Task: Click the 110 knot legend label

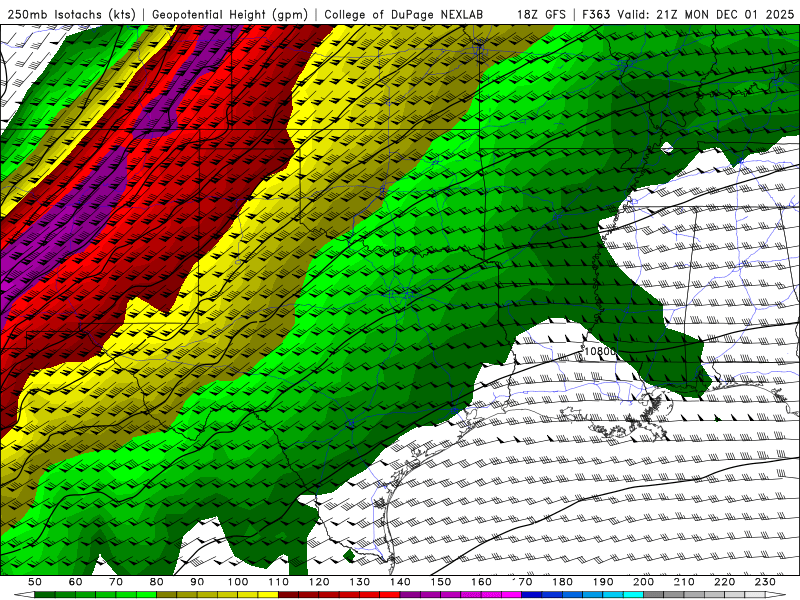Action: (x=279, y=582)
